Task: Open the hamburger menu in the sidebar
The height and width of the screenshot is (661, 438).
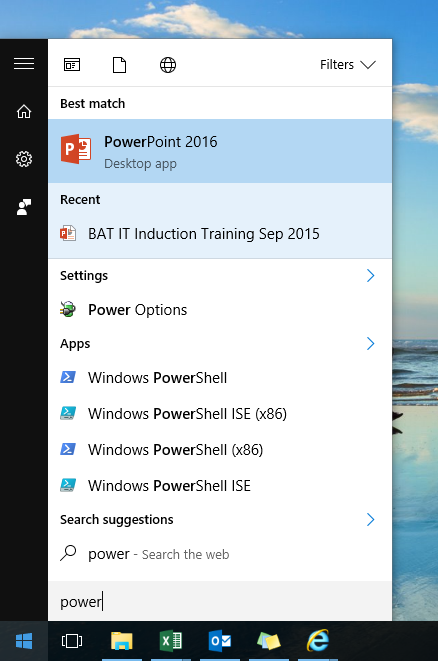Action: (24, 64)
